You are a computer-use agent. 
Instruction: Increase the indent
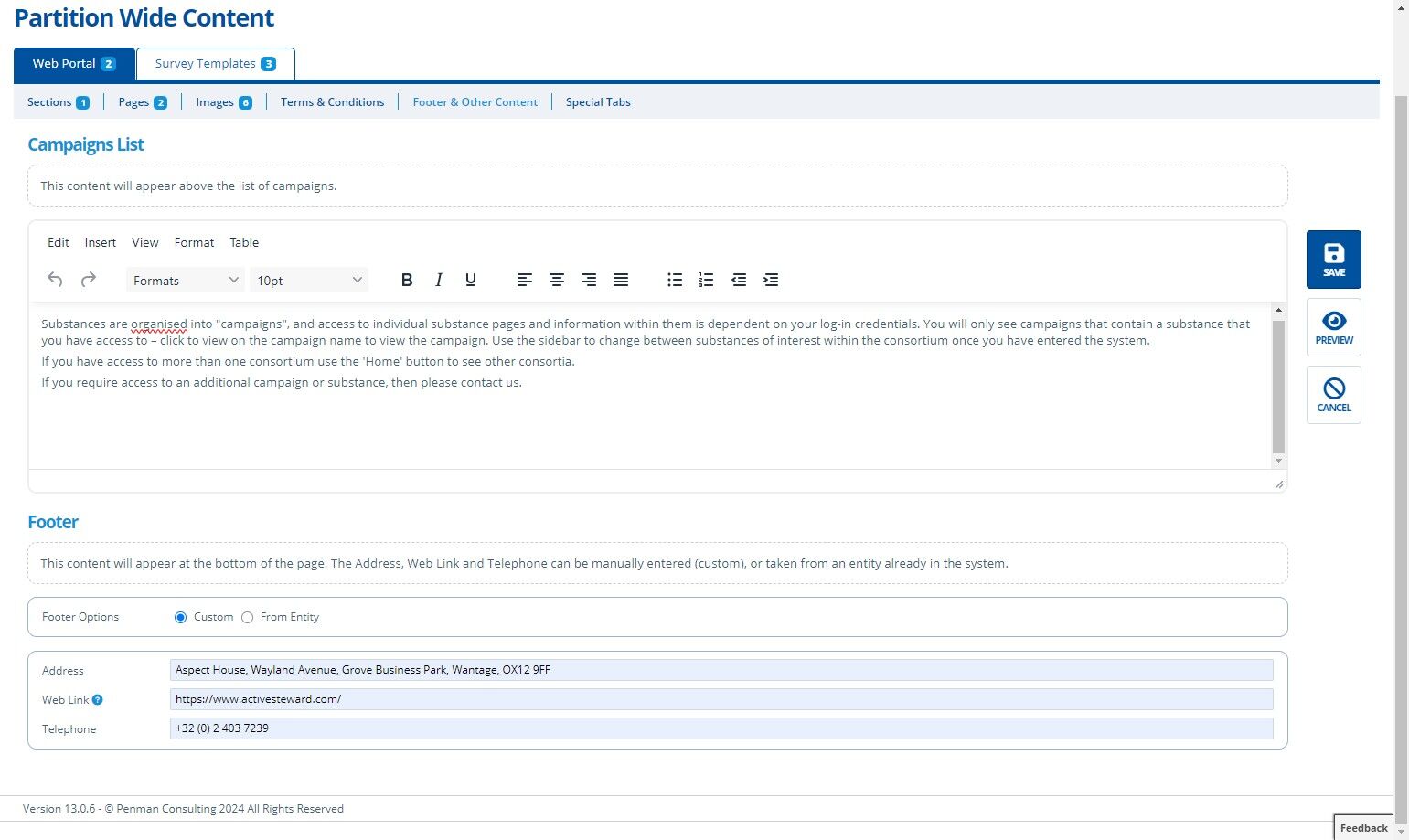click(771, 280)
